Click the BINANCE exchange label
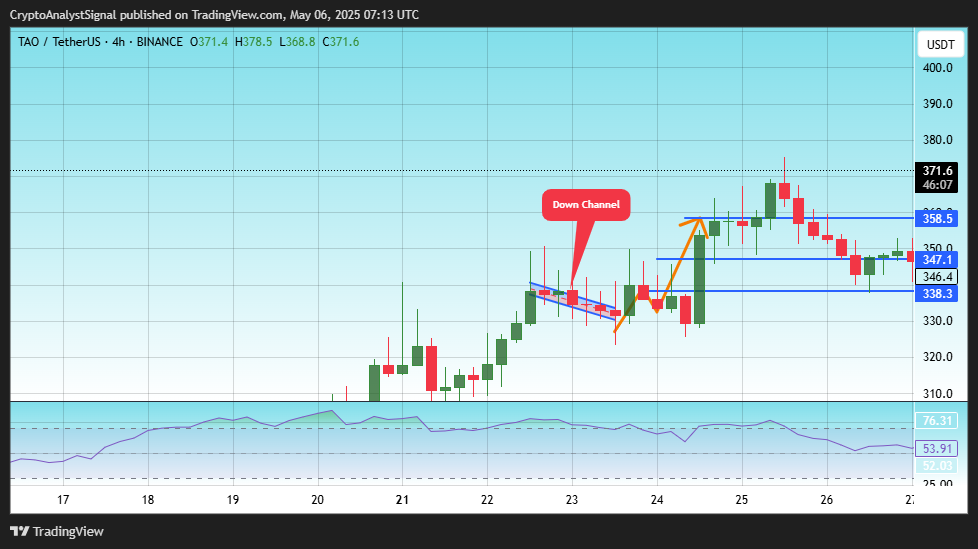 pos(160,42)
